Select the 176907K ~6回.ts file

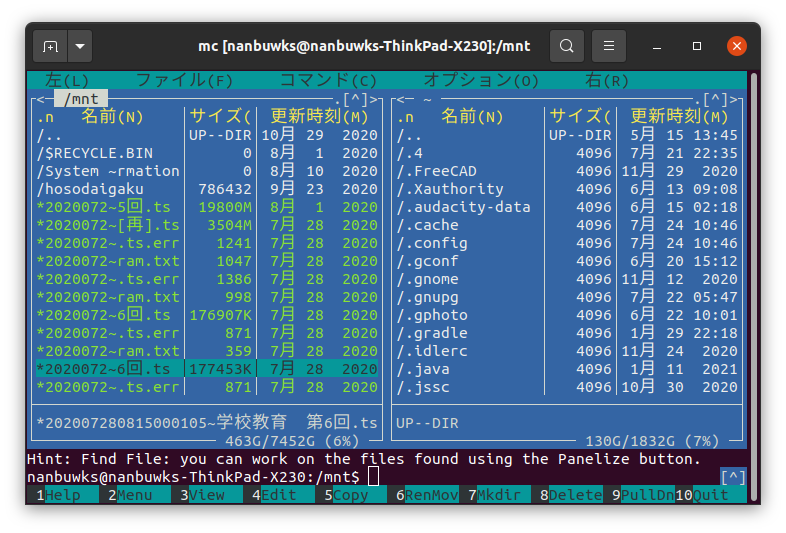point(207,315)
